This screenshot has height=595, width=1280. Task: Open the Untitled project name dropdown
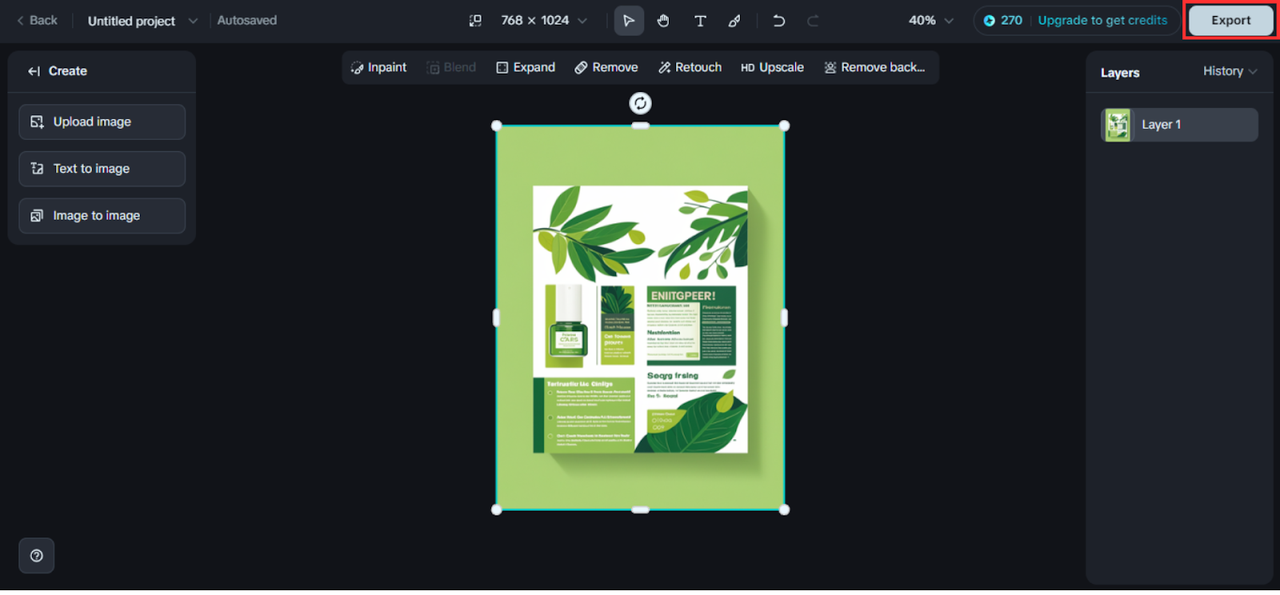point(143,20)
